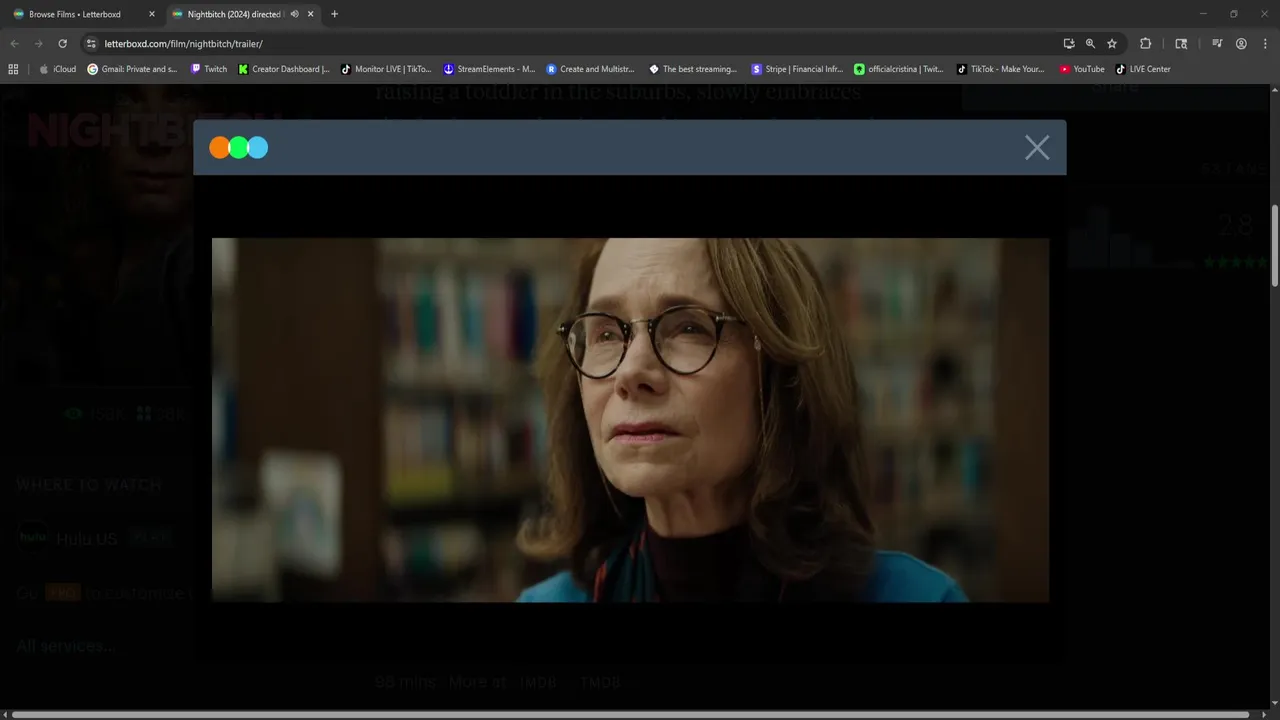The width and height of the screenshot is (1280, 720).
Task: Click the horizontal scrollbar at page bottom
Action: point(630,715)
